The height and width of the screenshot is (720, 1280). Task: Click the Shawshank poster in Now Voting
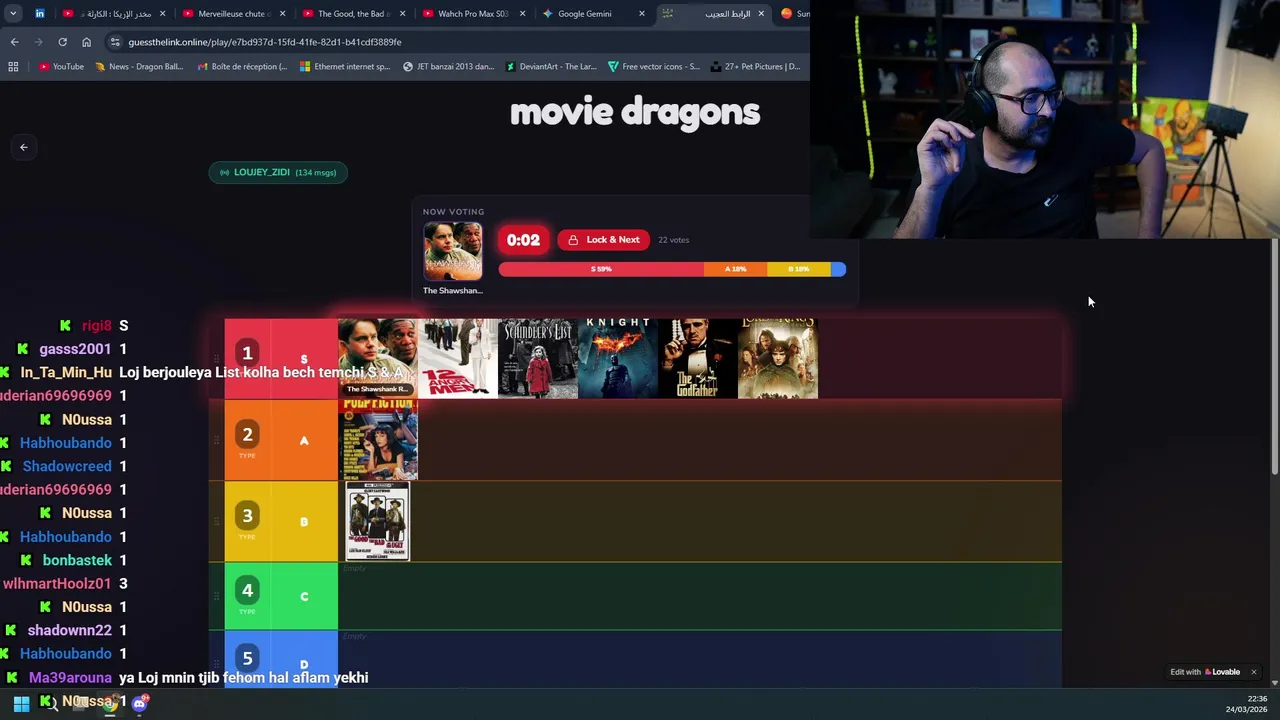453,251
